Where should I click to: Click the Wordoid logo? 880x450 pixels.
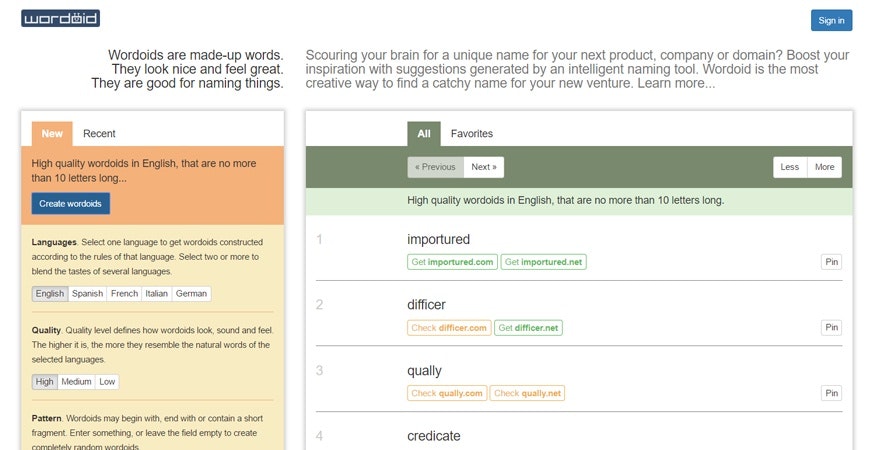click(60, 19)
